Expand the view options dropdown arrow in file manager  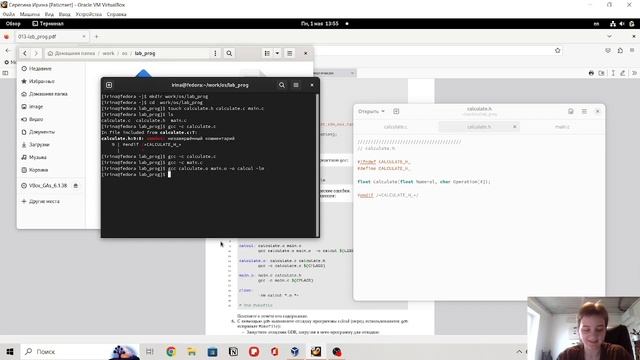[277, 53]
